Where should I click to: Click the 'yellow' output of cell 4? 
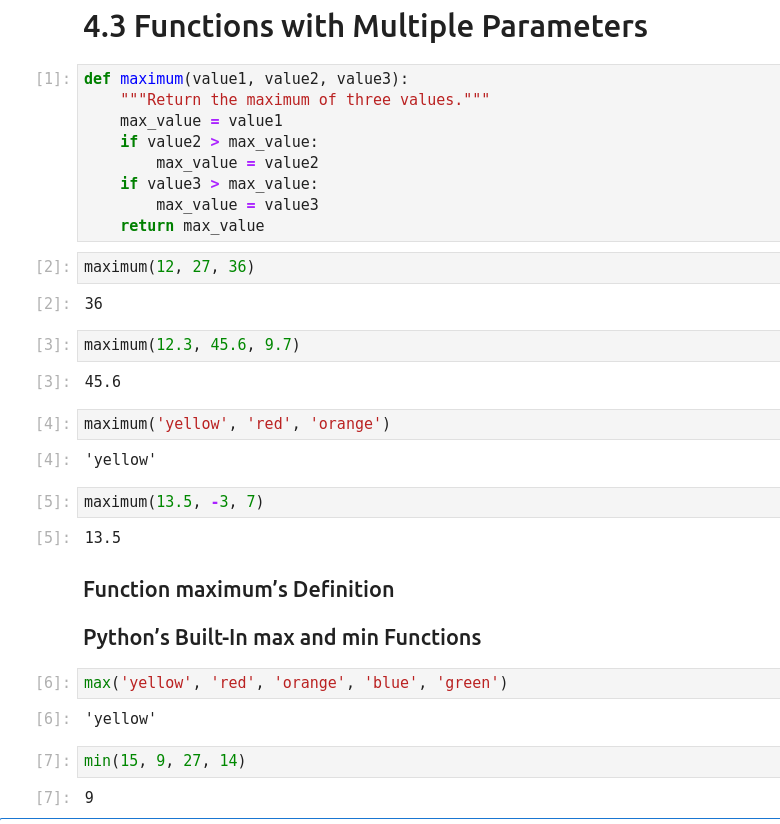[x=120, y=460]
